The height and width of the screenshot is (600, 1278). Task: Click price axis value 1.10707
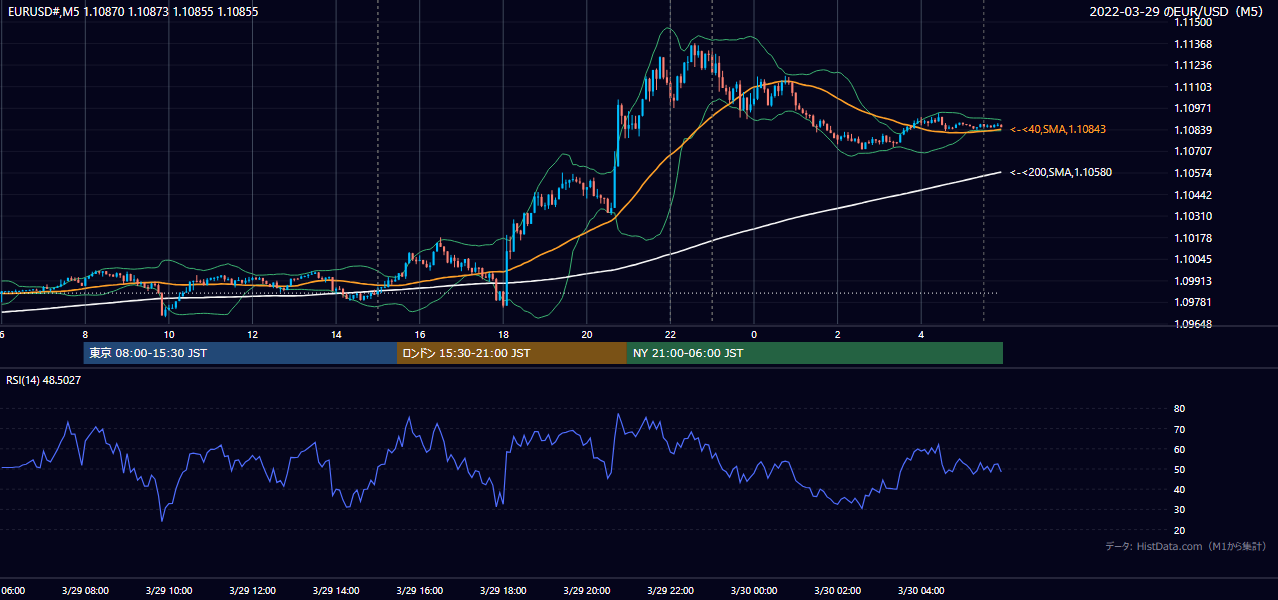(1192, 151)
